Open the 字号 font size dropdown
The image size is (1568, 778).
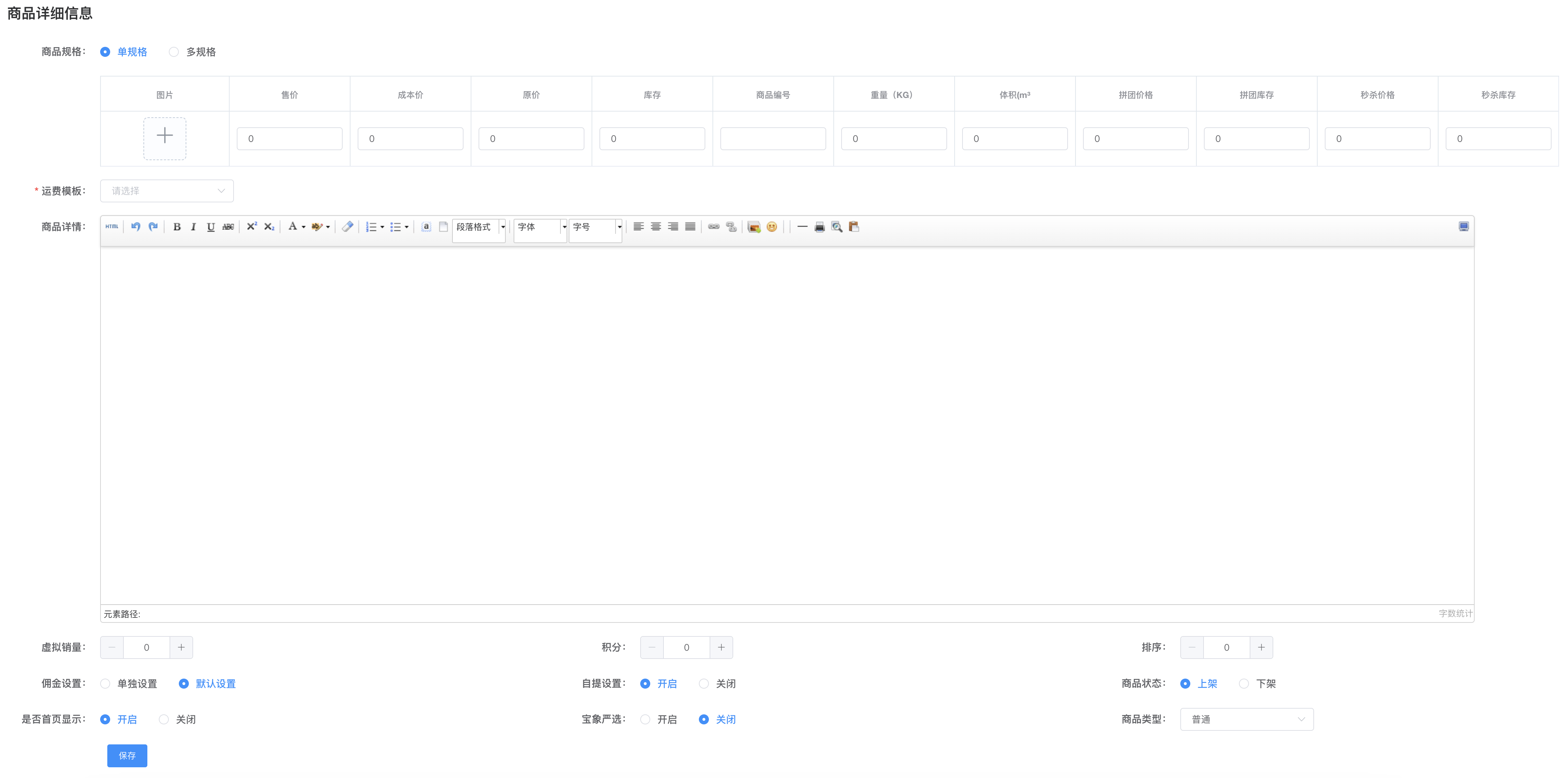click(595, 227)
